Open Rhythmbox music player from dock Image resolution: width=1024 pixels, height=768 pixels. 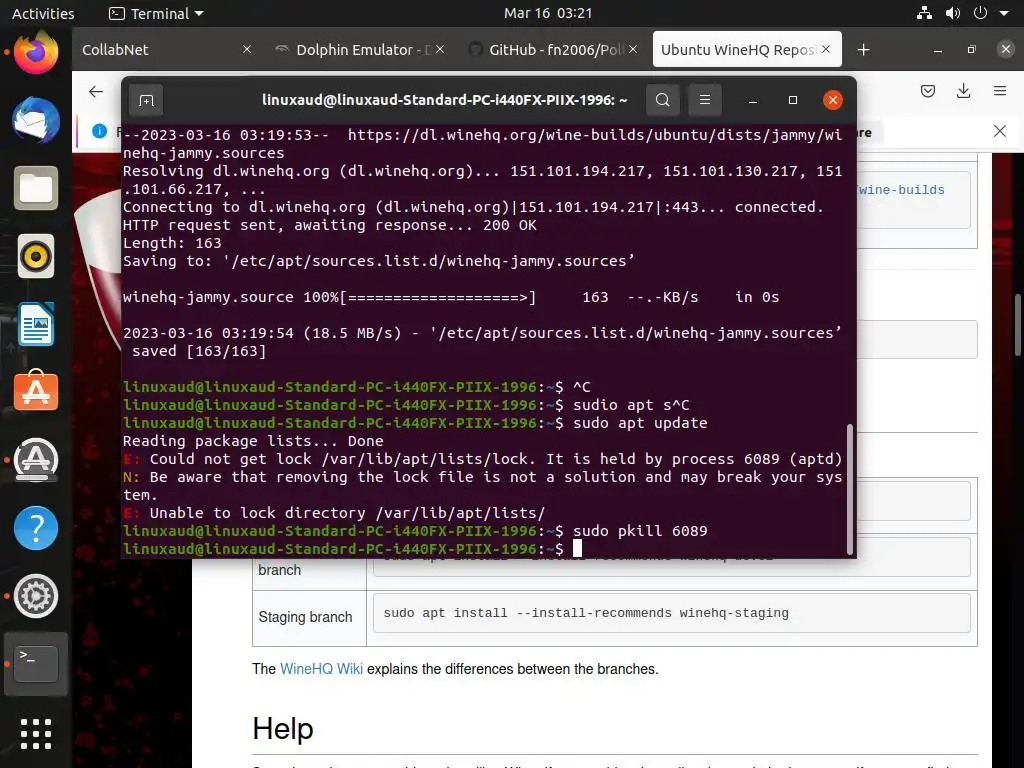pos(36,256)
